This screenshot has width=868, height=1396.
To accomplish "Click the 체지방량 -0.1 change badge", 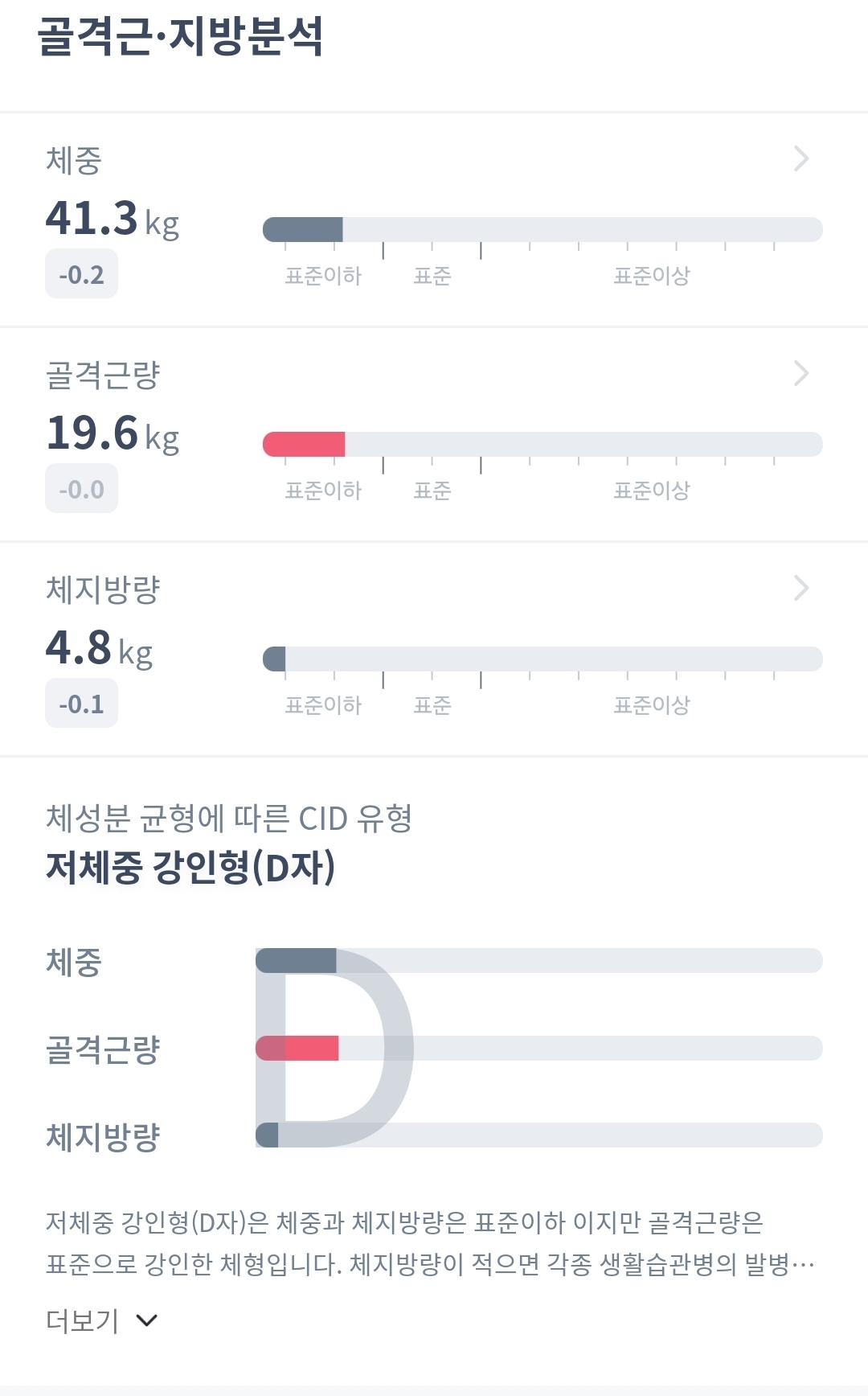I will point(81,704).
